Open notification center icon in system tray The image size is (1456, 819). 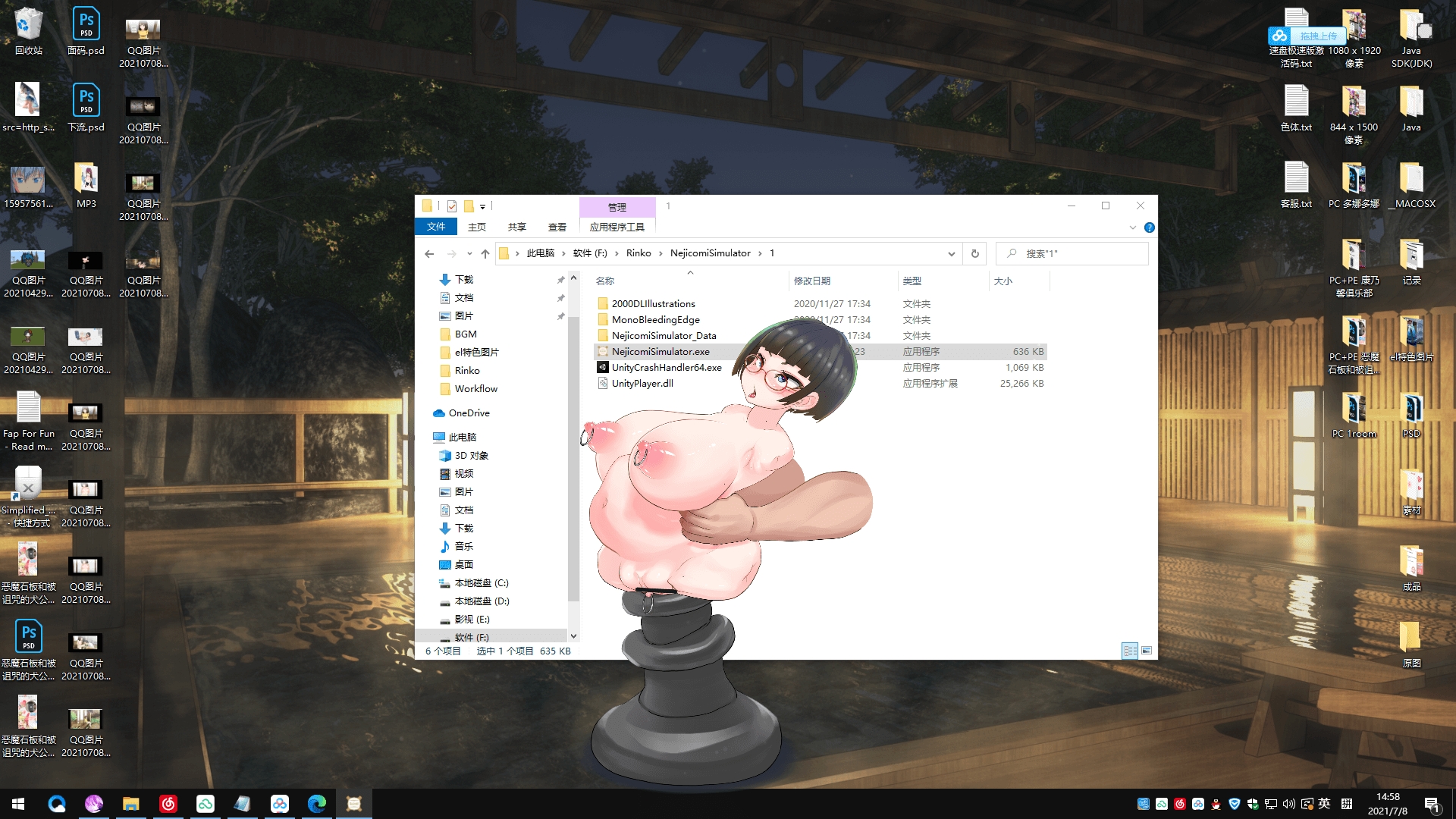point(1432,804)
